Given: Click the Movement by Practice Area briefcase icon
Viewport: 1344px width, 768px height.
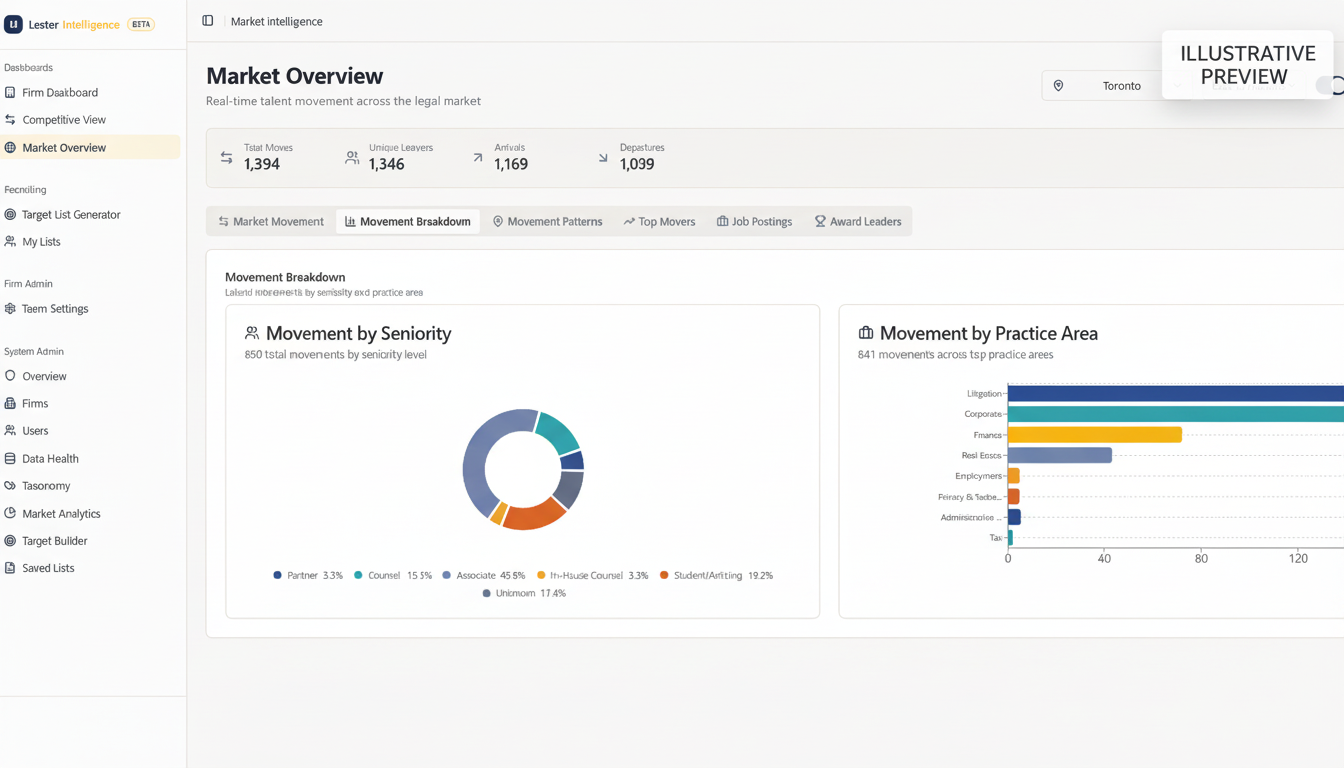Looking at the screenshot, I should pos(866,333).
